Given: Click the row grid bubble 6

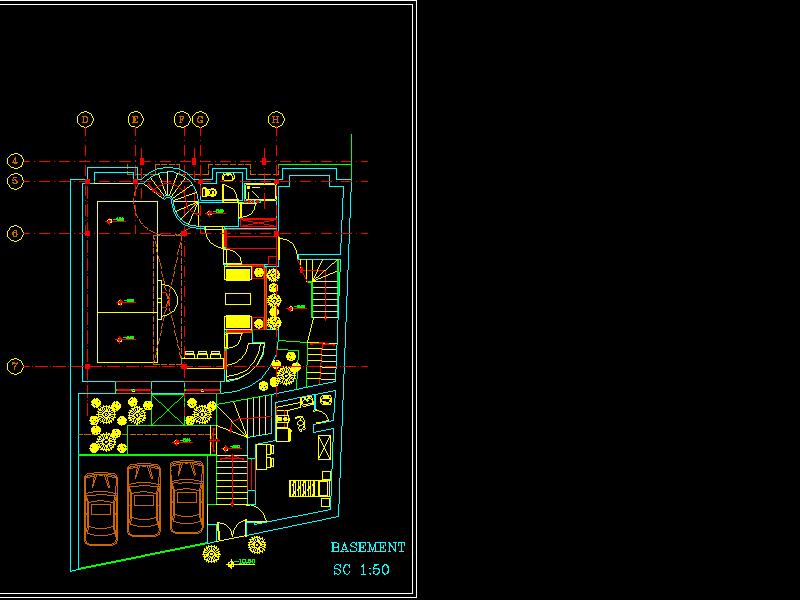Looking at the screenshot, I should click(x=15, y=233).
